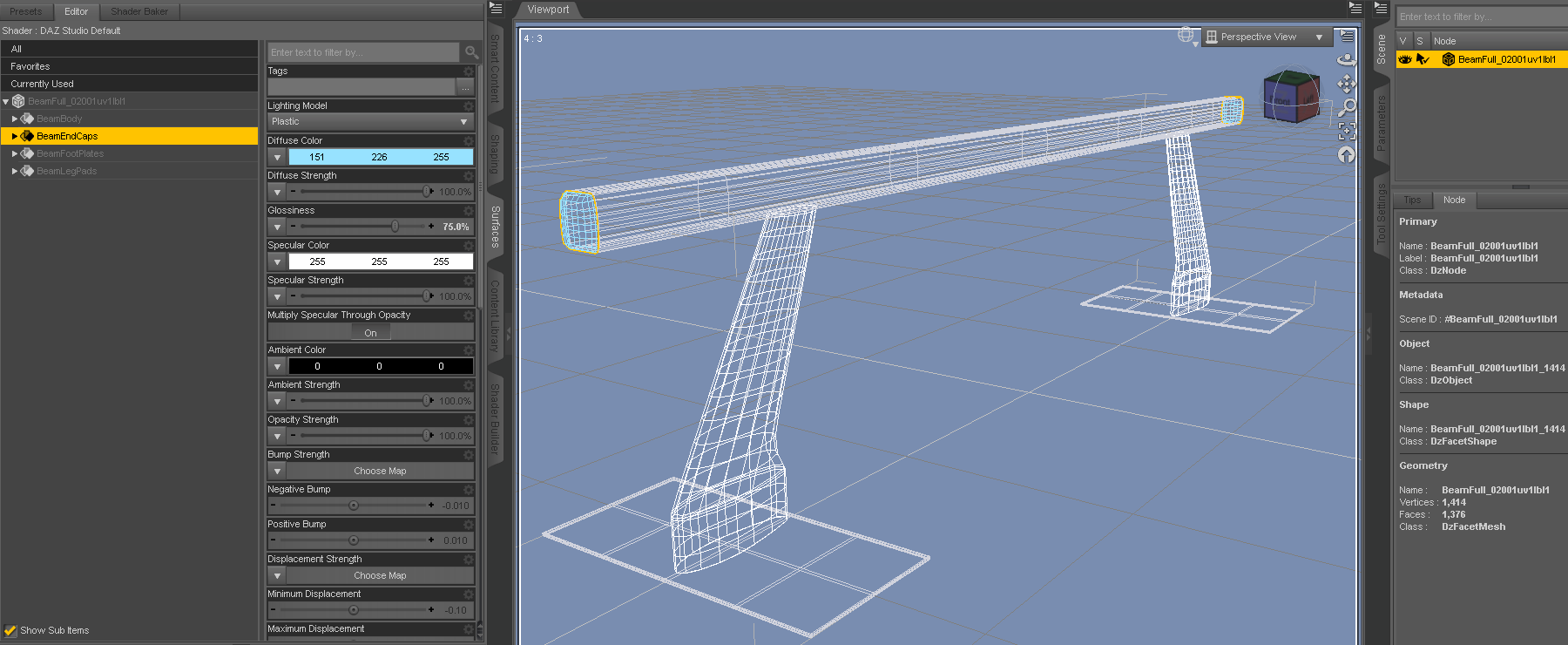1568x645 pixels.
Task: Click the Tags ellipsis button
Action: click(x=465, y=87)
